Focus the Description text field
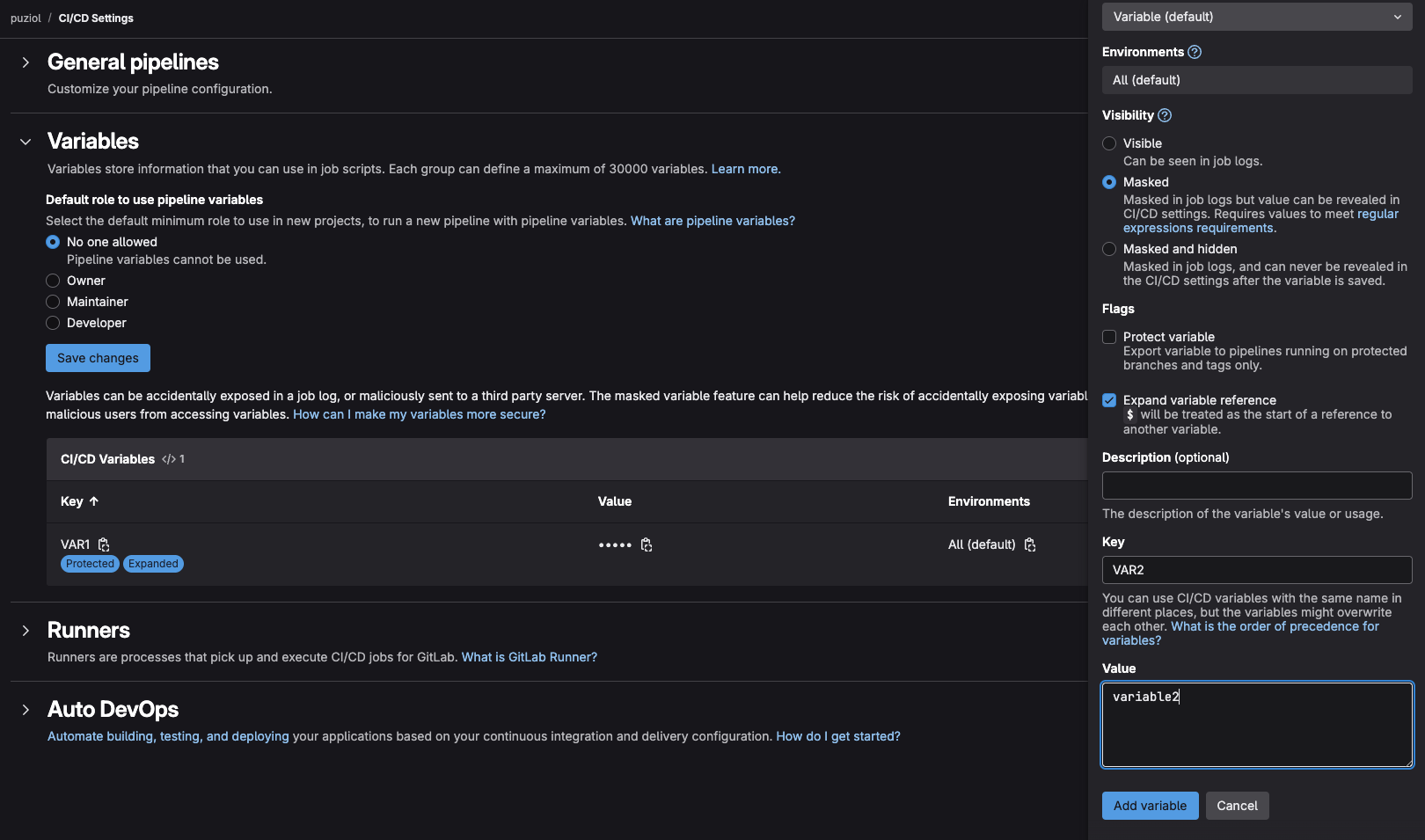 [1256, 486]
